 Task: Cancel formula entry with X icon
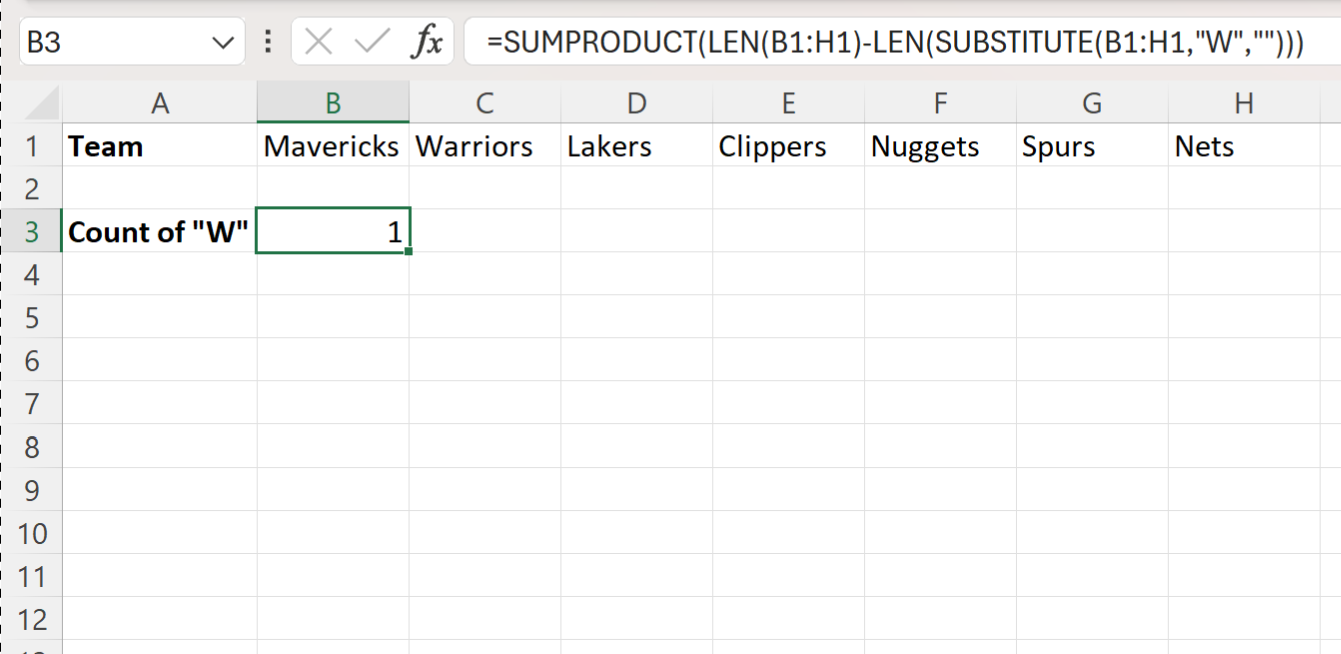click(x=318, y=42)
